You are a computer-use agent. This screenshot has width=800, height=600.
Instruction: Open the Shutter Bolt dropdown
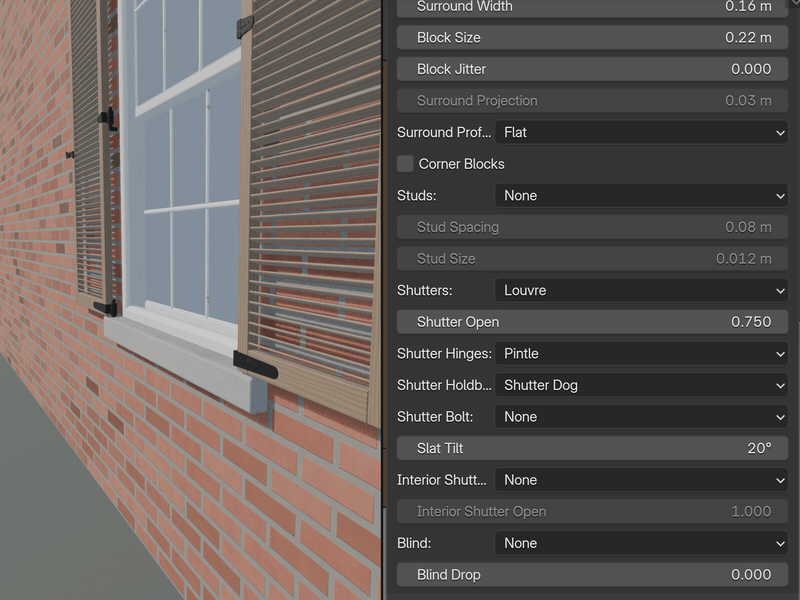click(x=641, y=417)
